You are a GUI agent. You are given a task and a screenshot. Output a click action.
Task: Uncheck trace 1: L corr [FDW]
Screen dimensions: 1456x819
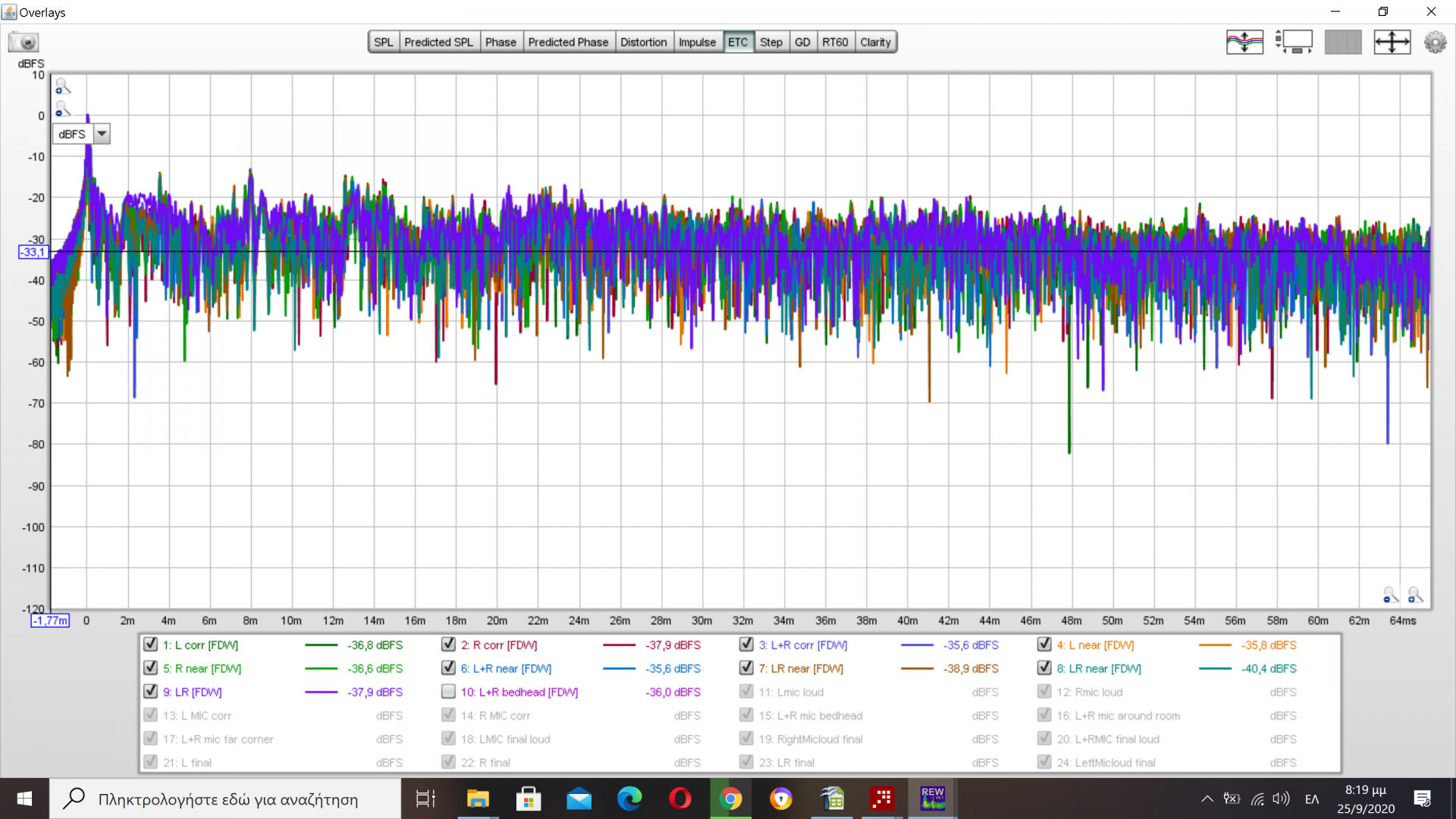tap(150, 645)
